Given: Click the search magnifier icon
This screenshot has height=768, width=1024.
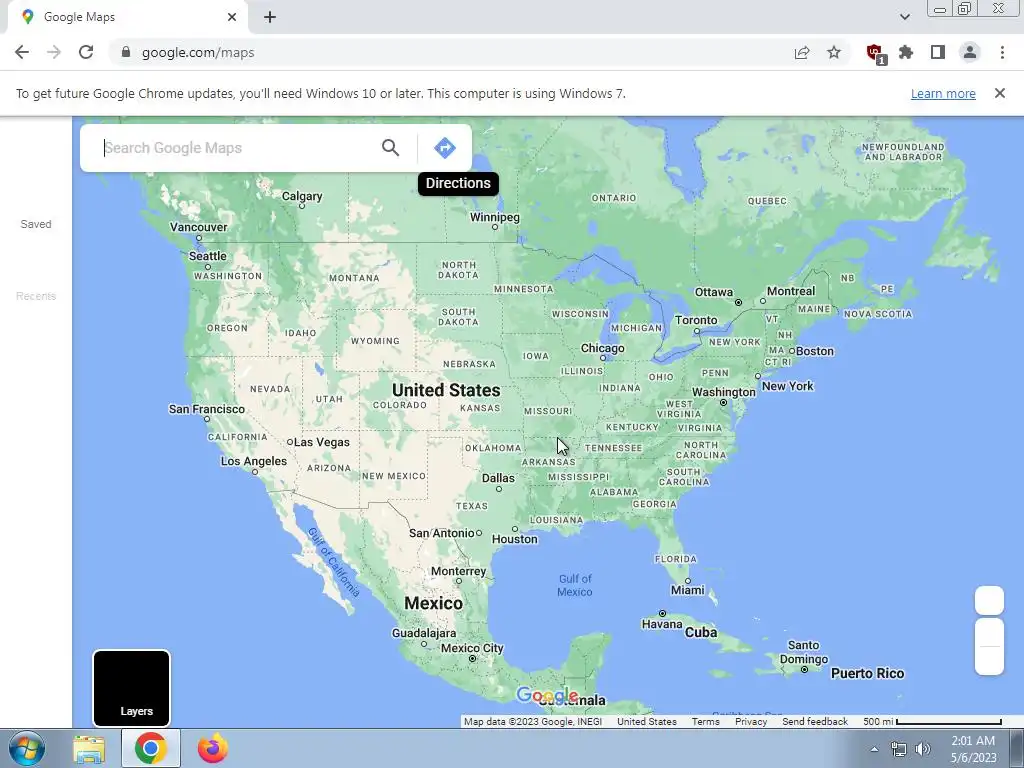Looking at the screenshot, I should click(391, 148).
